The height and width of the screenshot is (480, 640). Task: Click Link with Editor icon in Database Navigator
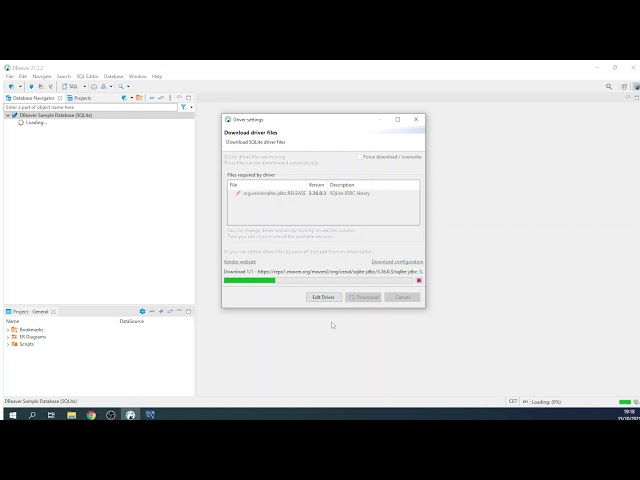(161, 98)
